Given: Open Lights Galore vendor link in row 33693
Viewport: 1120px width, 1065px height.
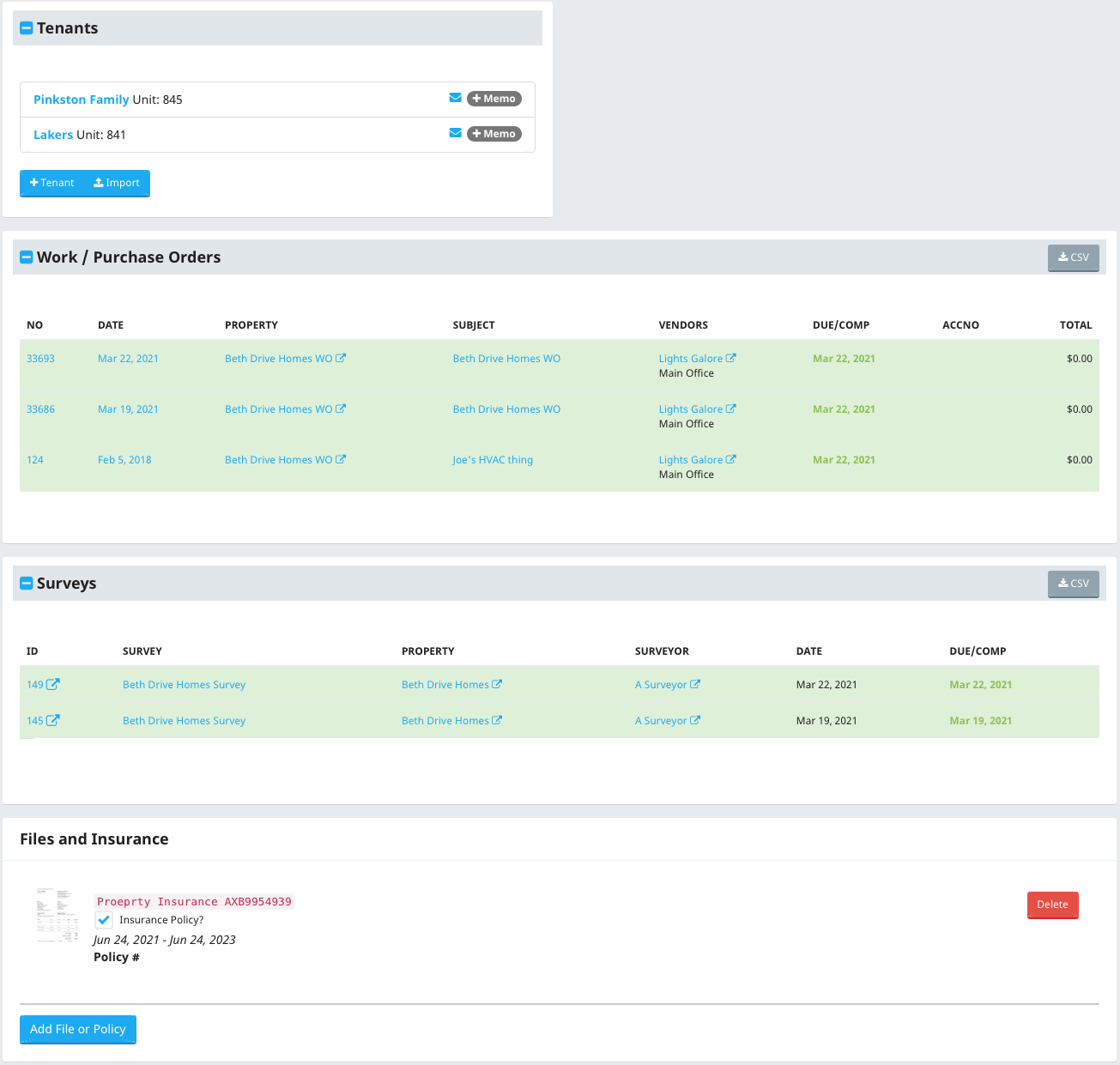Looking at the screenshot, I should coord(691,359).
